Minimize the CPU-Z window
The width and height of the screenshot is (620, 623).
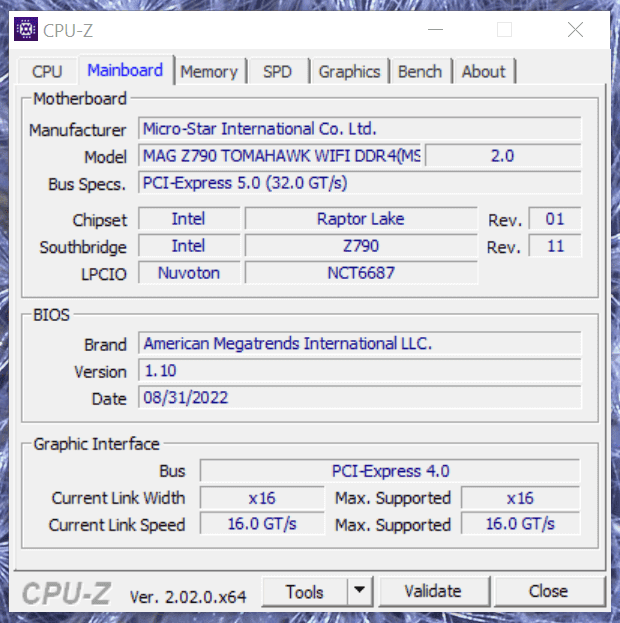click(x=432, y=30)
